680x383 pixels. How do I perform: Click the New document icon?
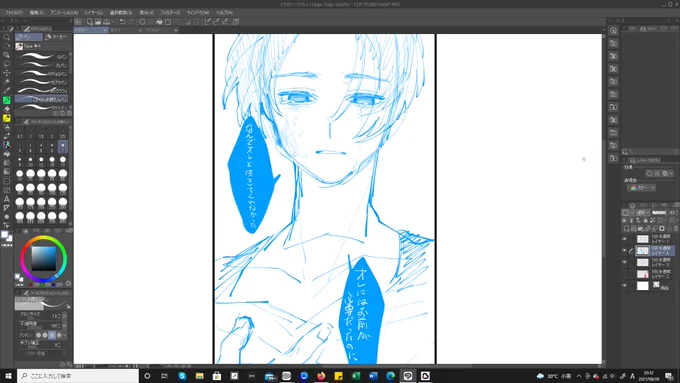pos(89,22)
